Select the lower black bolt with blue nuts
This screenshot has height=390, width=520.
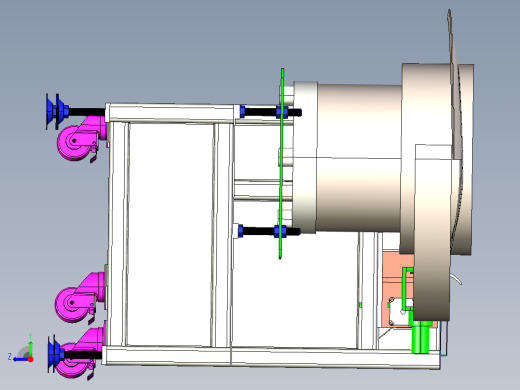click(269, 231)
